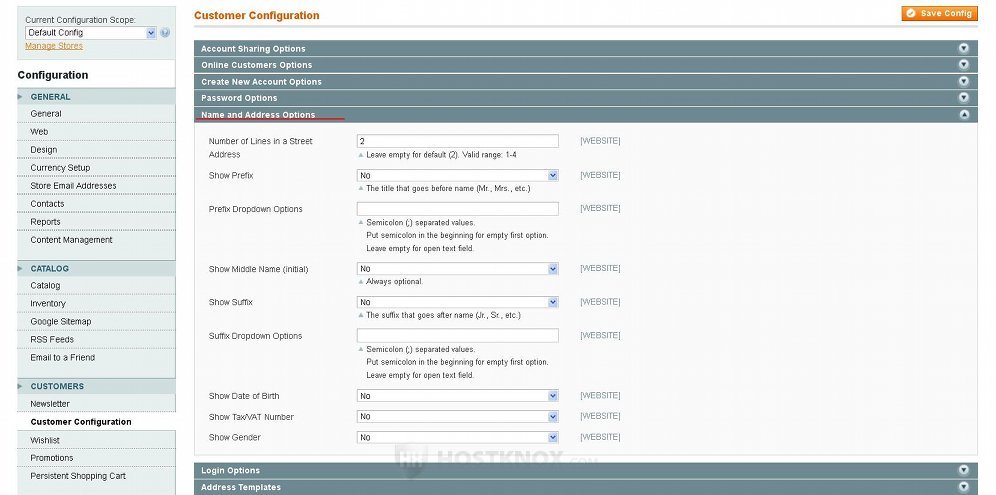Screen dimensions: 996x495
Task: Open the Show Middle Name dropdown
Action: [457, 269]
